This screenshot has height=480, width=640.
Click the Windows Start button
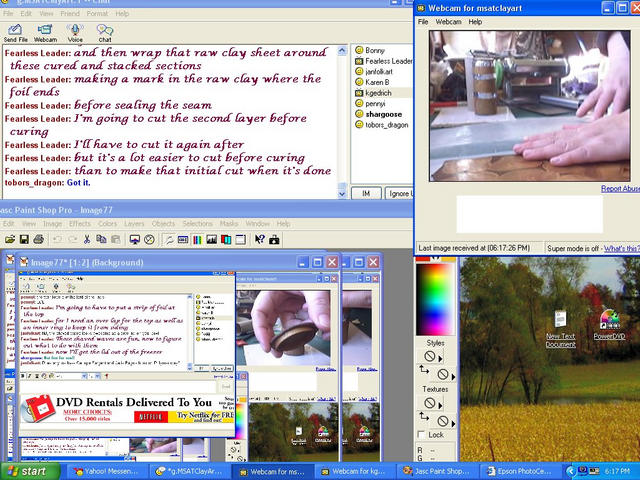click(x=29, y=471)
